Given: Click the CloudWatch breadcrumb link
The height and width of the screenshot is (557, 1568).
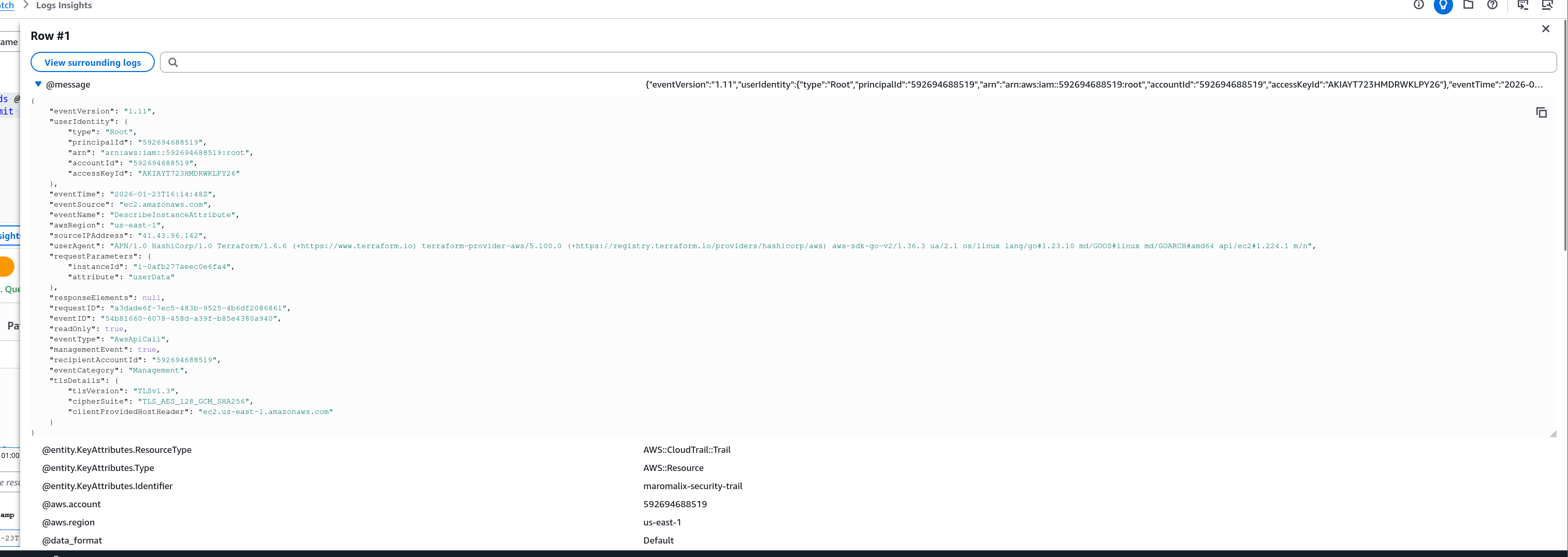Looking at the screenshot, I should 7,6.
